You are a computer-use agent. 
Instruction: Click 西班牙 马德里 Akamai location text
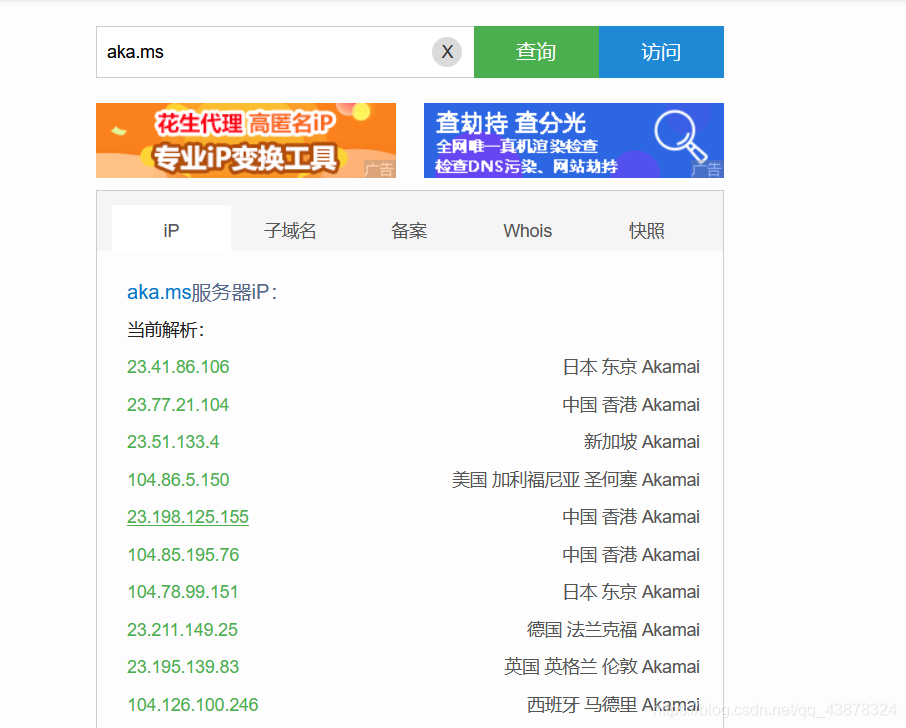613,704
